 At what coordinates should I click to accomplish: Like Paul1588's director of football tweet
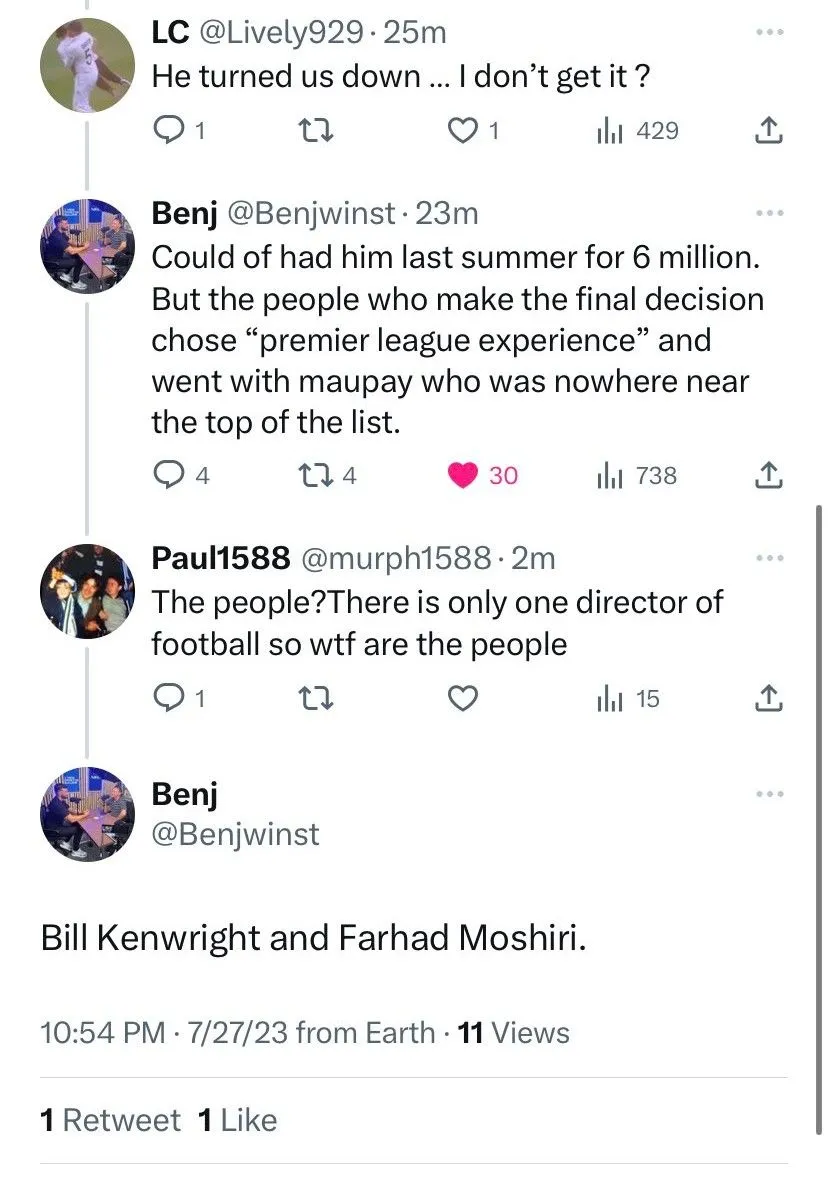tap(461, 699)
